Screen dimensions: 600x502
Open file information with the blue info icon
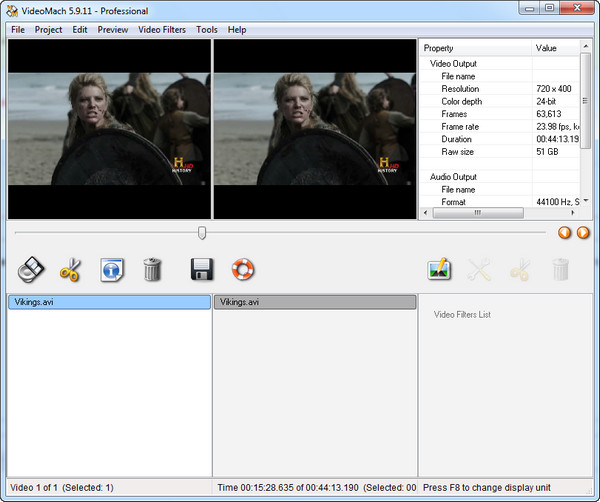pyautogui.click(x=111, y=268)
